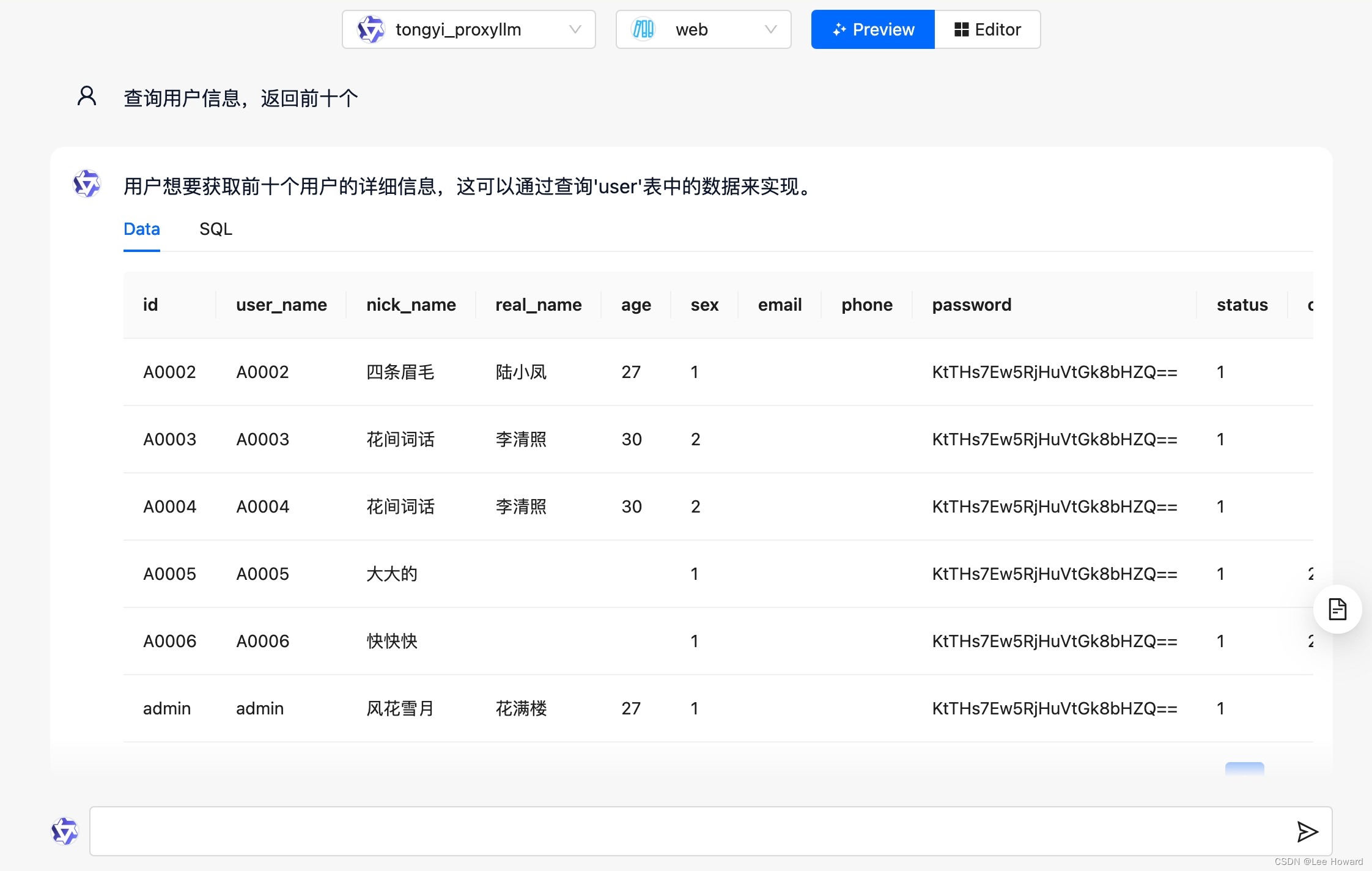Select the Data tab
The image size is (1372, 871).
[142, 229]
